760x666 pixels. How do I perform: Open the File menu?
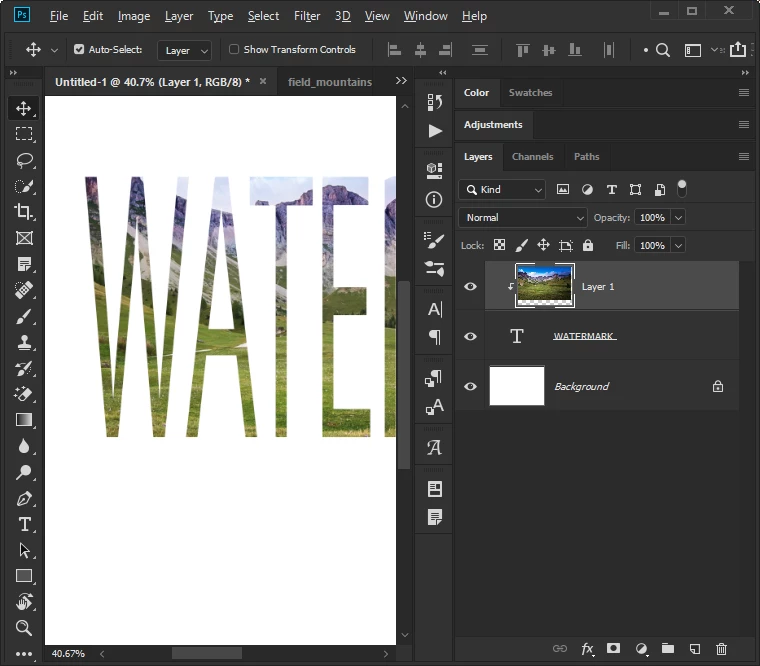pyautogui.click(x=59, y=16)
